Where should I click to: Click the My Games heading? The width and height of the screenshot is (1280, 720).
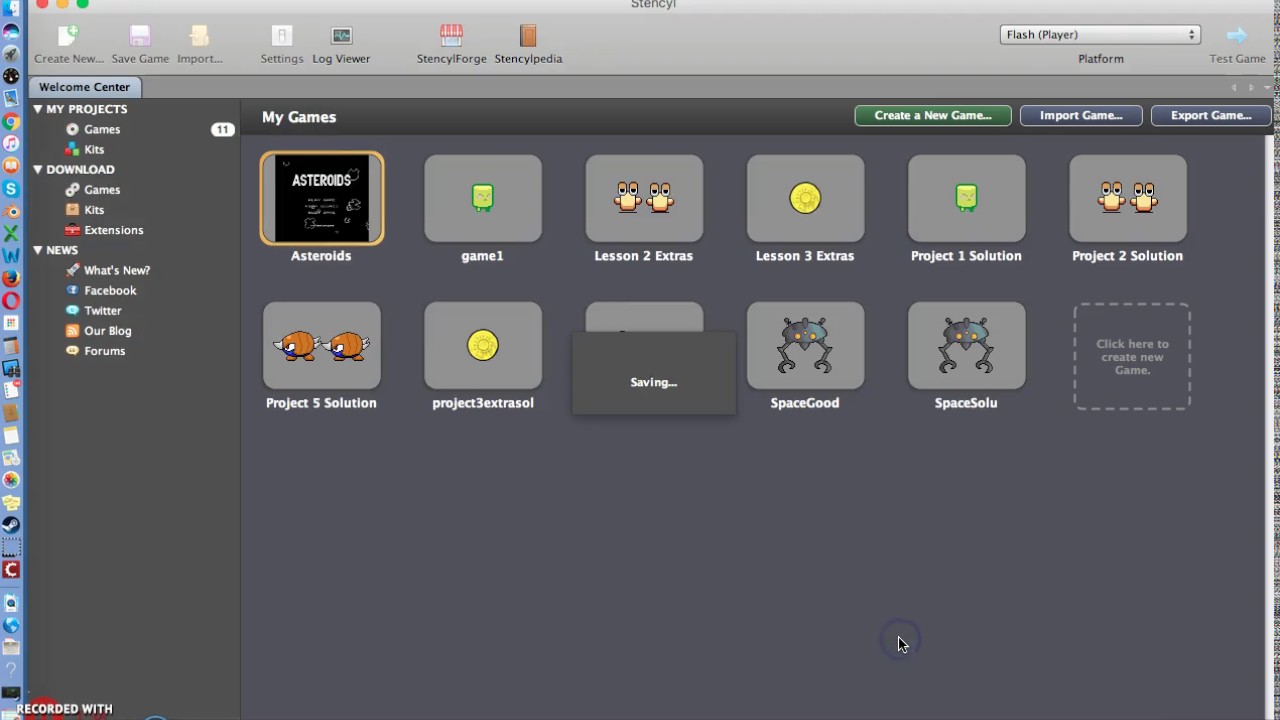(x=299, y=117)
